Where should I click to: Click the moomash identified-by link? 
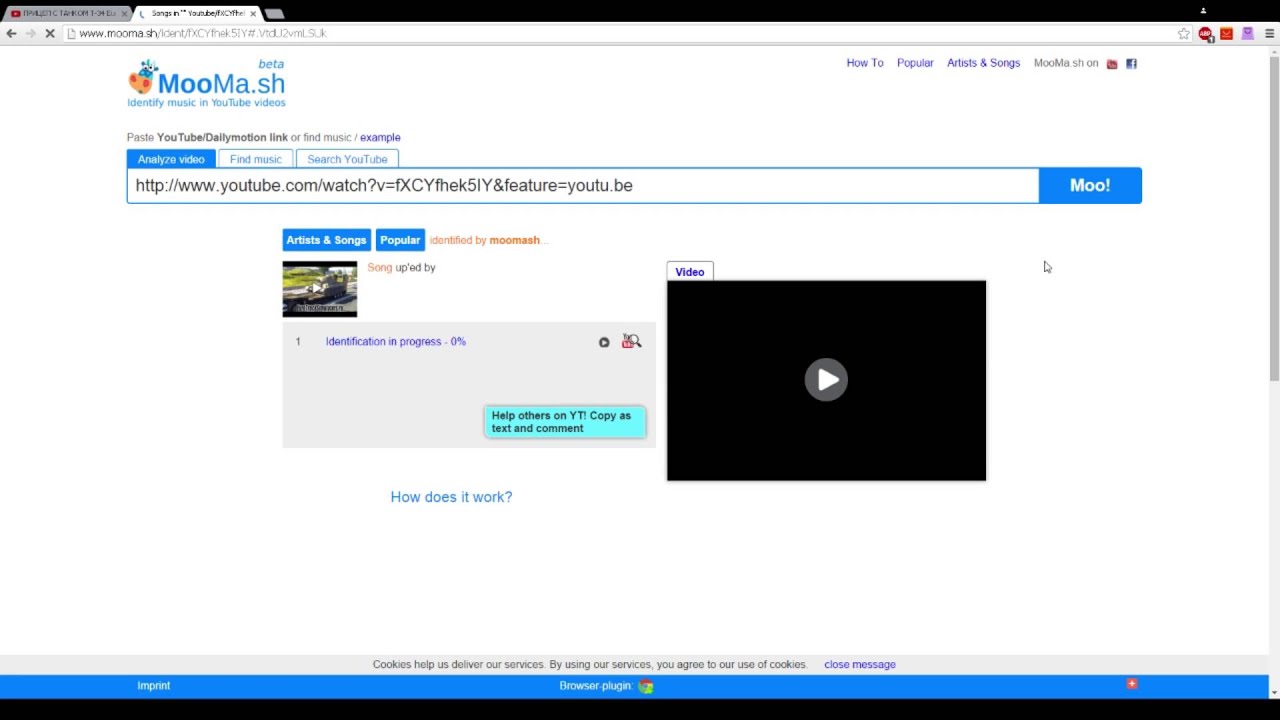tap(514, 240)
